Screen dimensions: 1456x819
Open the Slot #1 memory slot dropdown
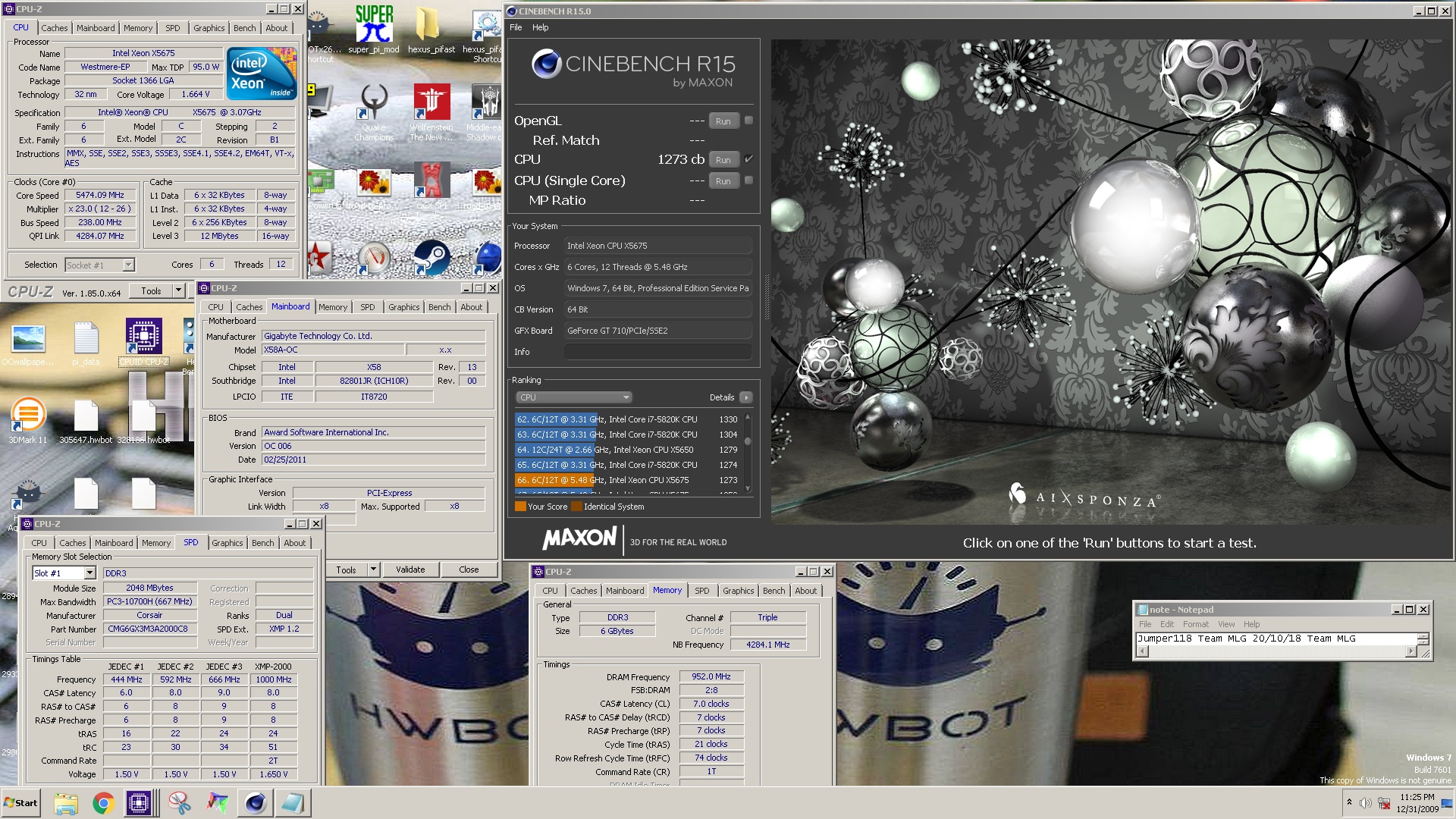click(x=89, y=573)
